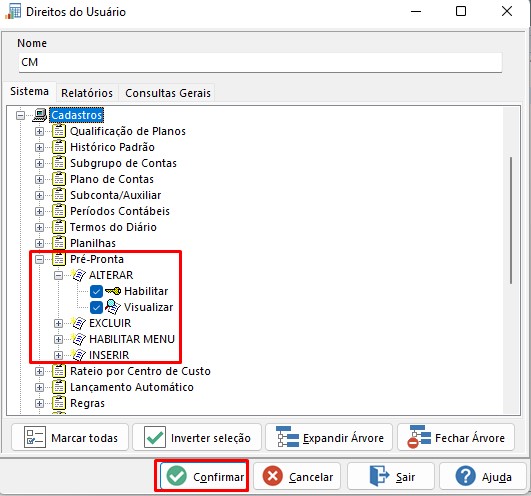531x496 pixels.
Task: Expand the Plano de Contas node
Action: coord(39,179)
